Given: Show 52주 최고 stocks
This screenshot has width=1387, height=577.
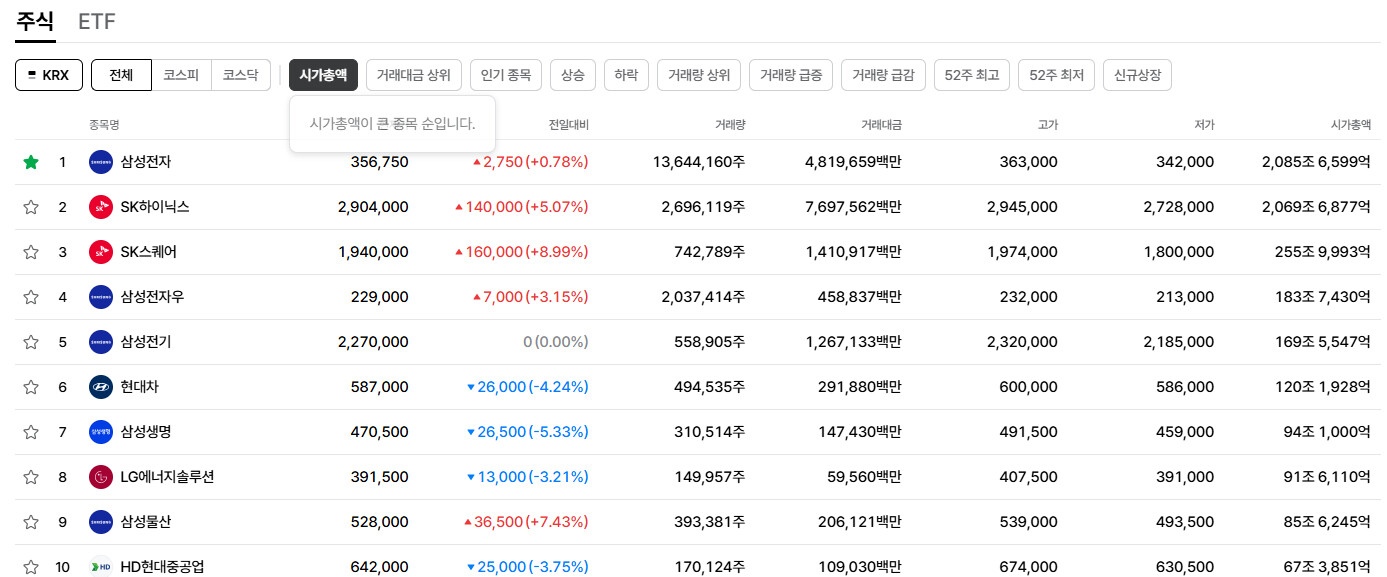Looking at the screenshot, I should click(x=972, y=75).
